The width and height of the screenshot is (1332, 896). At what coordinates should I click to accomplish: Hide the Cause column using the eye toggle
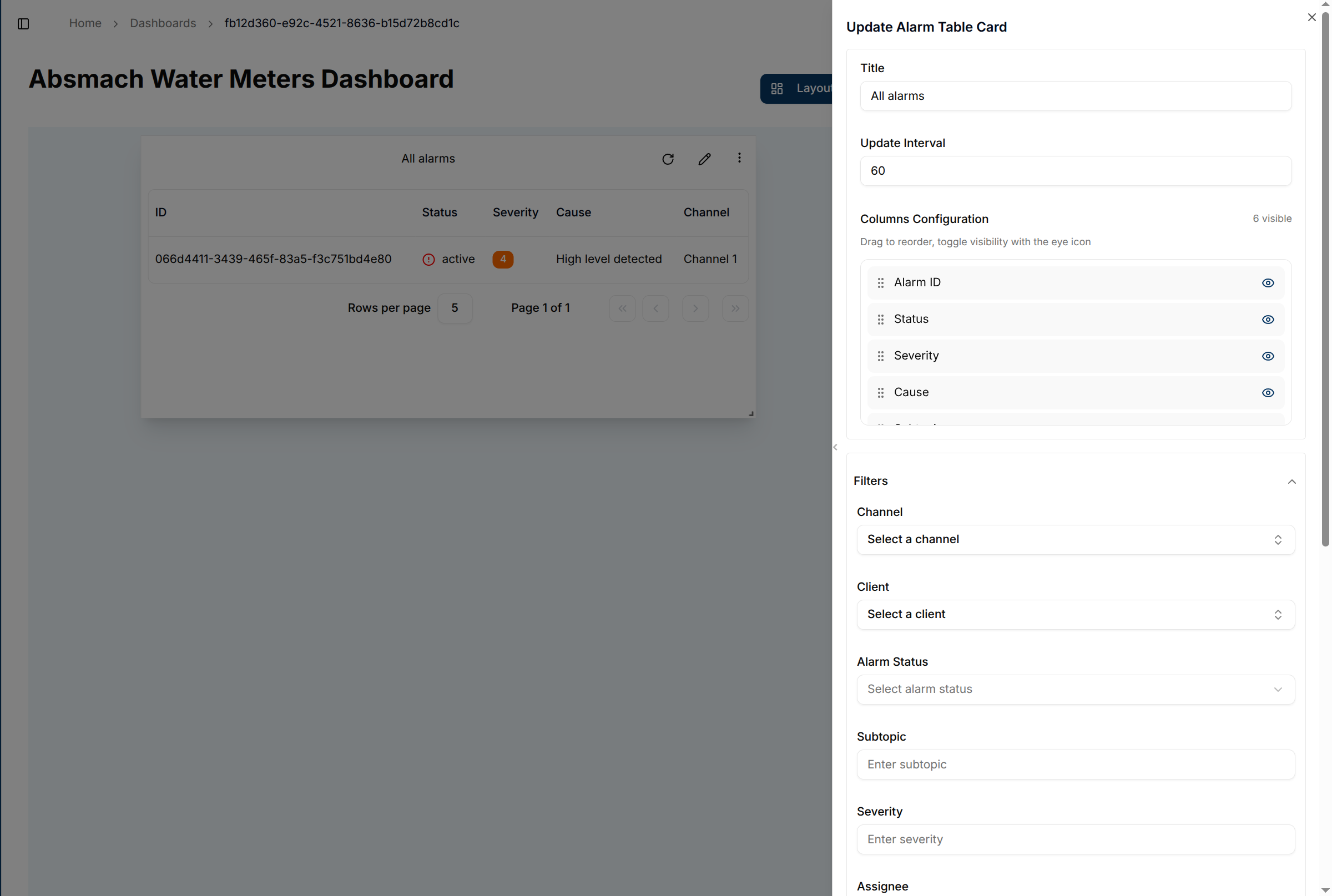point(1268,393)
